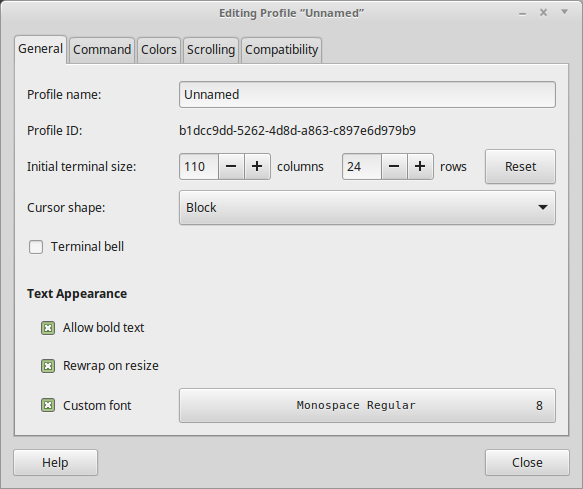Viewport: 583px width, 489px height.
Task: Open the Cursor shape dropdown
Action: [x=367, y=207]
